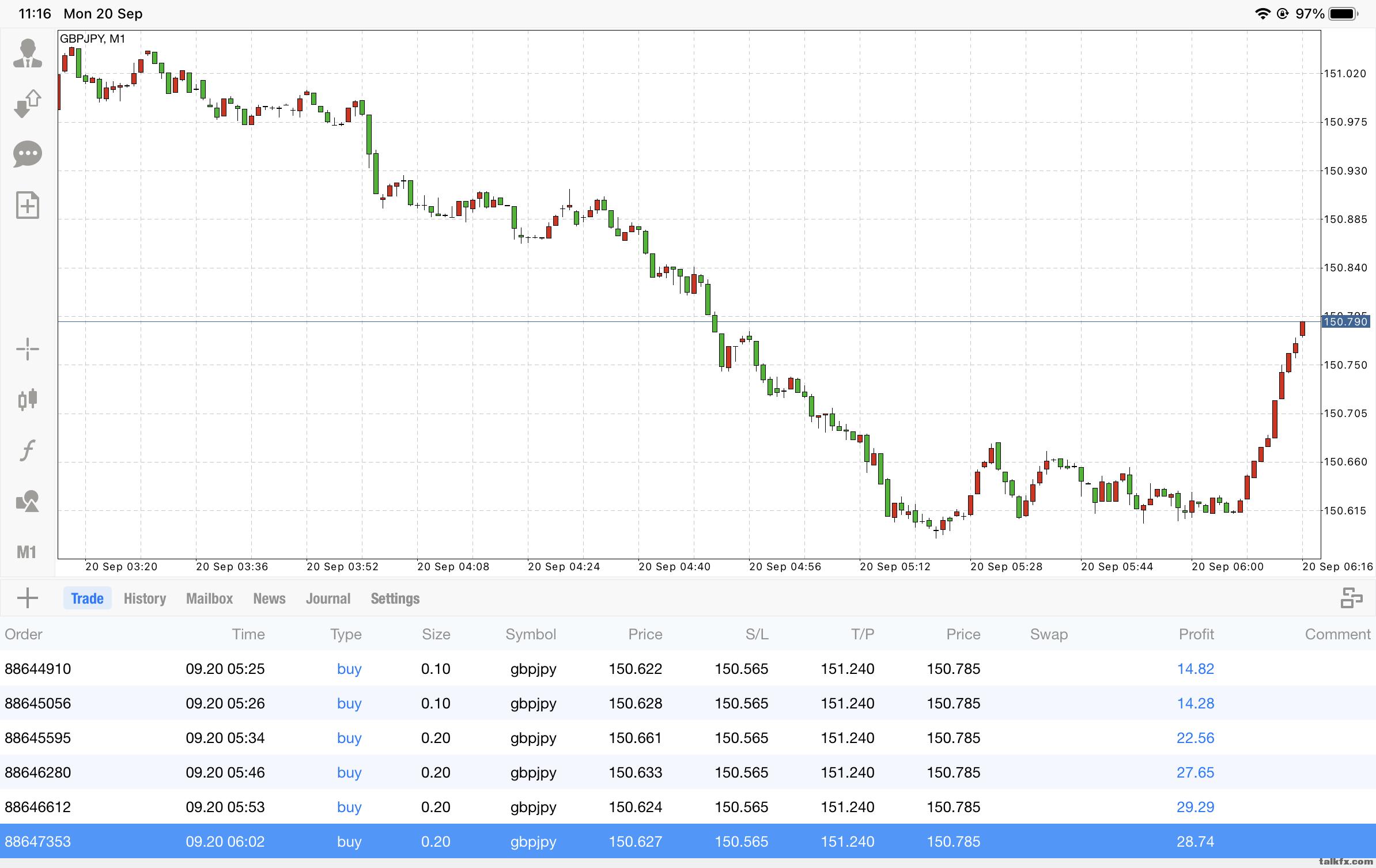This screenshot has height=868, width=1376.
Task: Toggle the panel layout icon at right
Action: (1351, 598)
